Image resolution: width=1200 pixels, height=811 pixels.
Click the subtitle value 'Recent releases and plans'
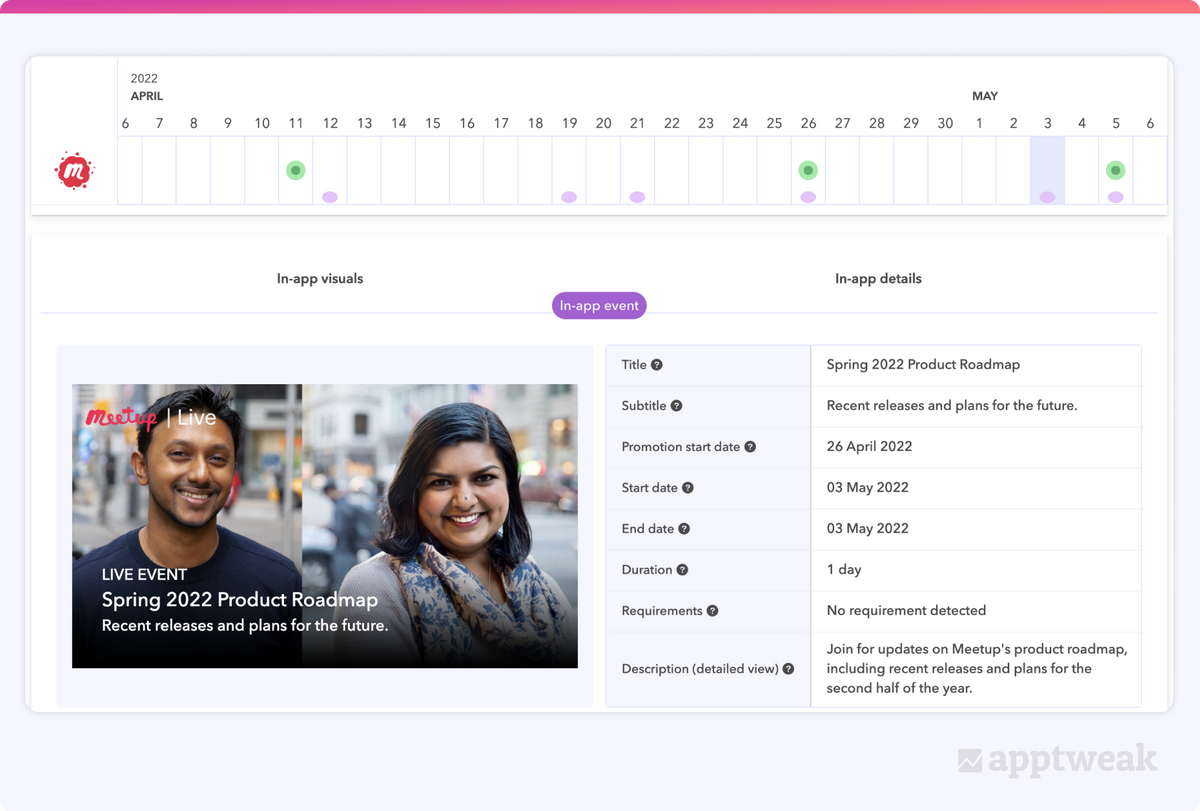coord(951,406)
